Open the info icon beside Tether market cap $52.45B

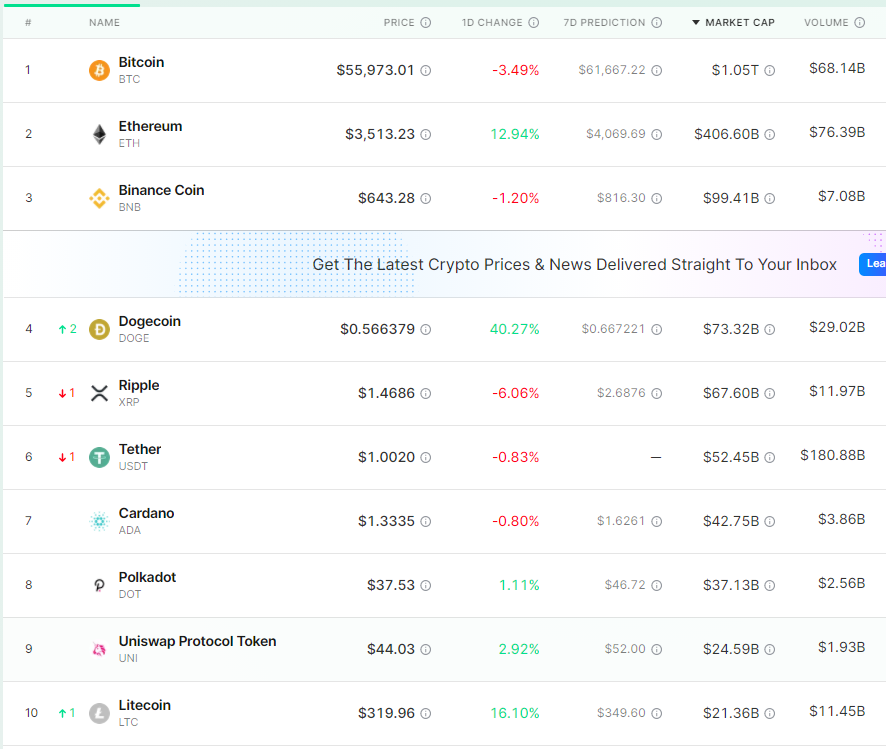click(770, 457)
